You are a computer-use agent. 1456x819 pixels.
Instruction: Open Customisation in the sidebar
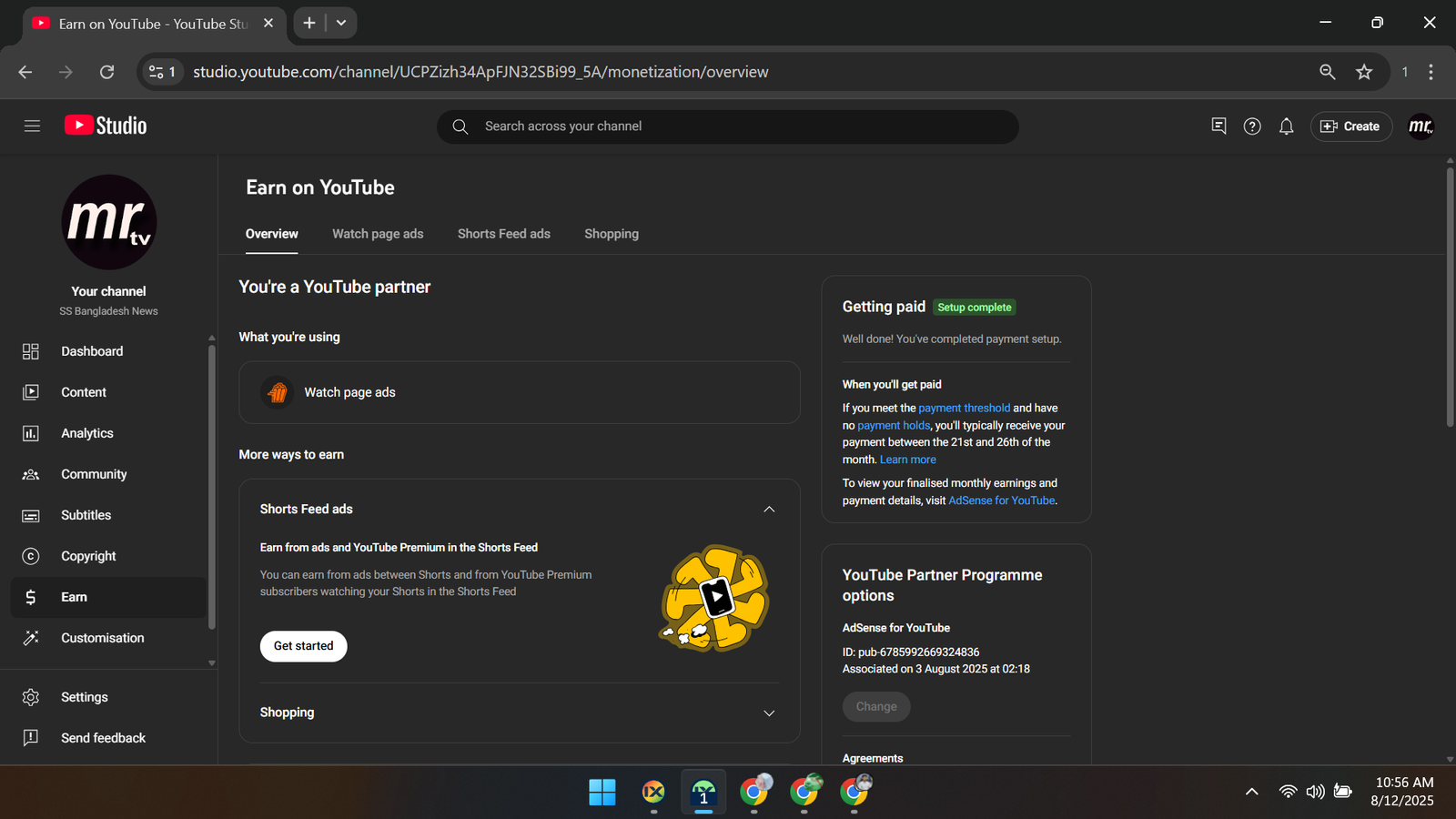[x=109, y=638]
